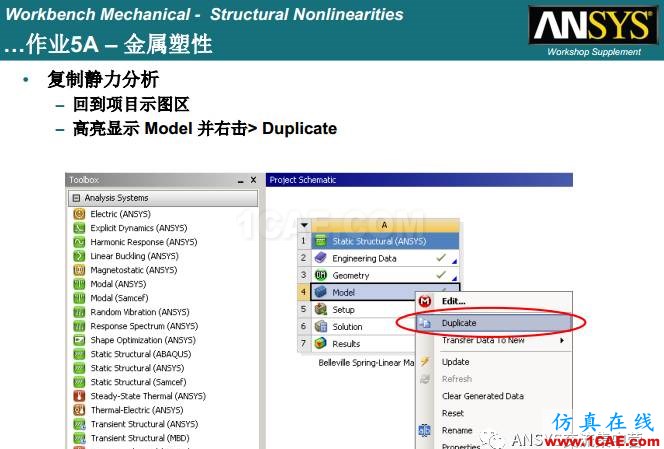Screen dimensions: 664x449
Task: Select the Modal (Samcef) icon
Action: [x=79, y=298]
